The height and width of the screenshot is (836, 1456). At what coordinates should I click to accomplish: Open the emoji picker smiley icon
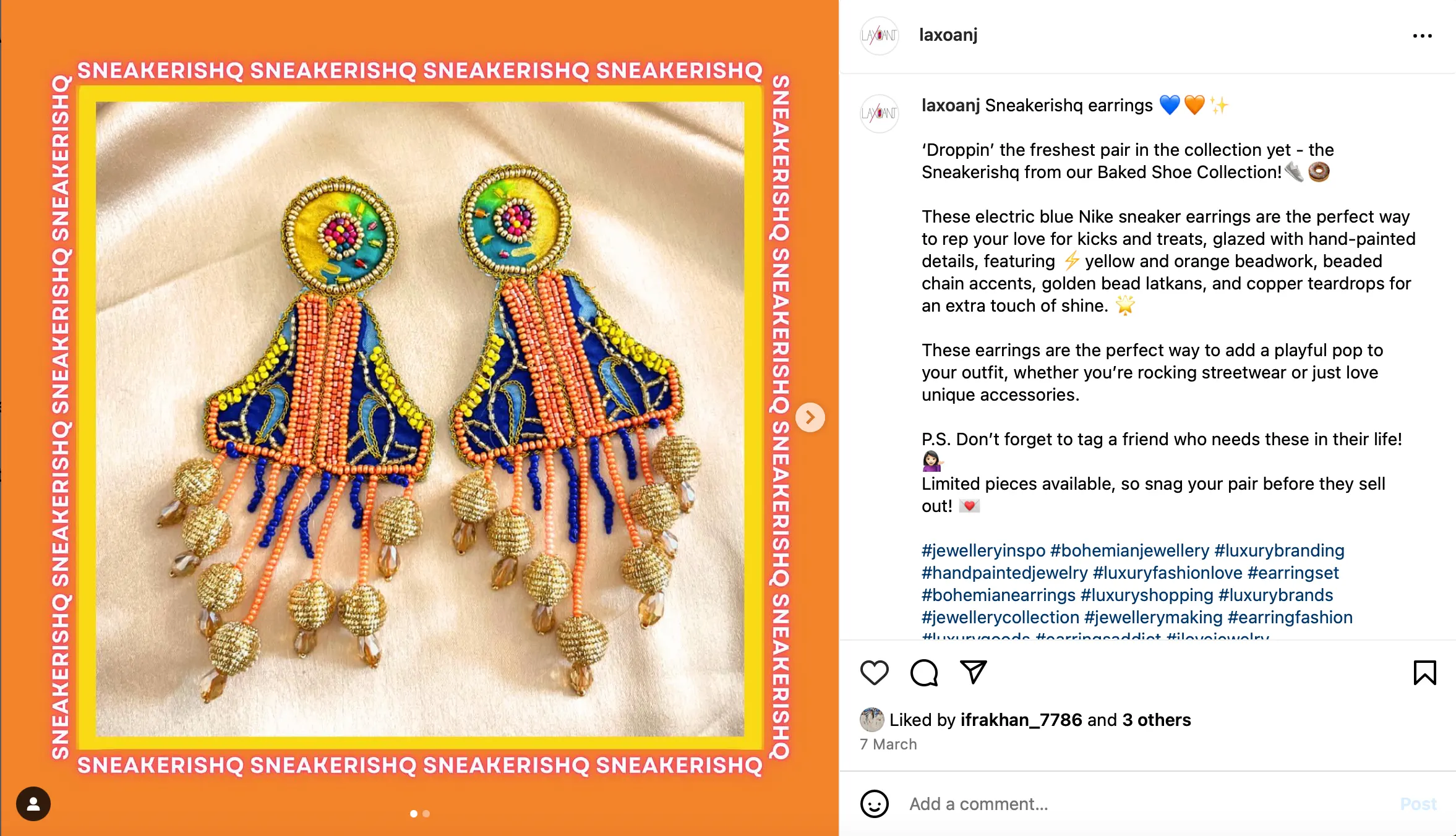(874, 804)
